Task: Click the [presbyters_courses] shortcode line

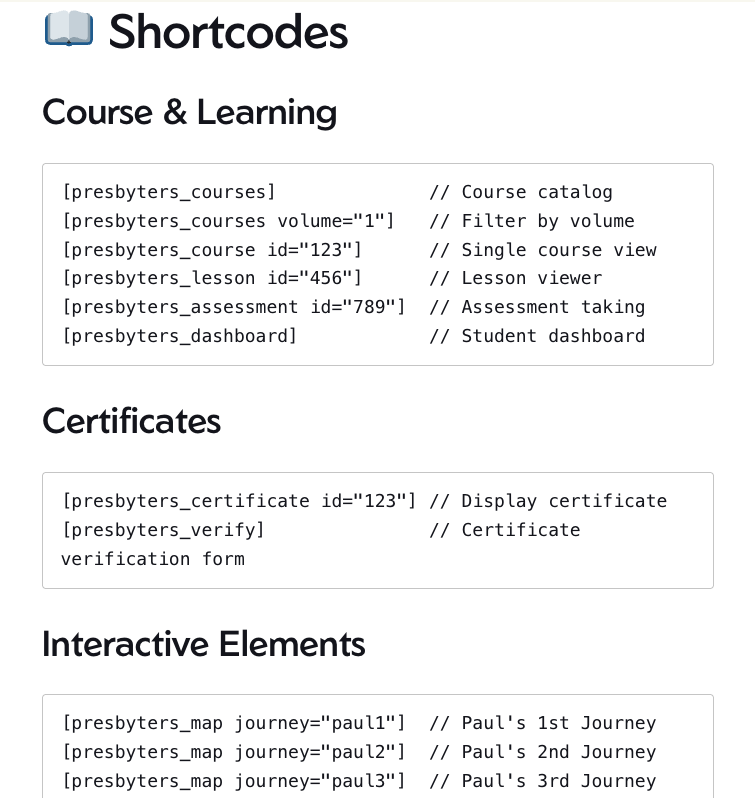Action: [x=168, y=192]
